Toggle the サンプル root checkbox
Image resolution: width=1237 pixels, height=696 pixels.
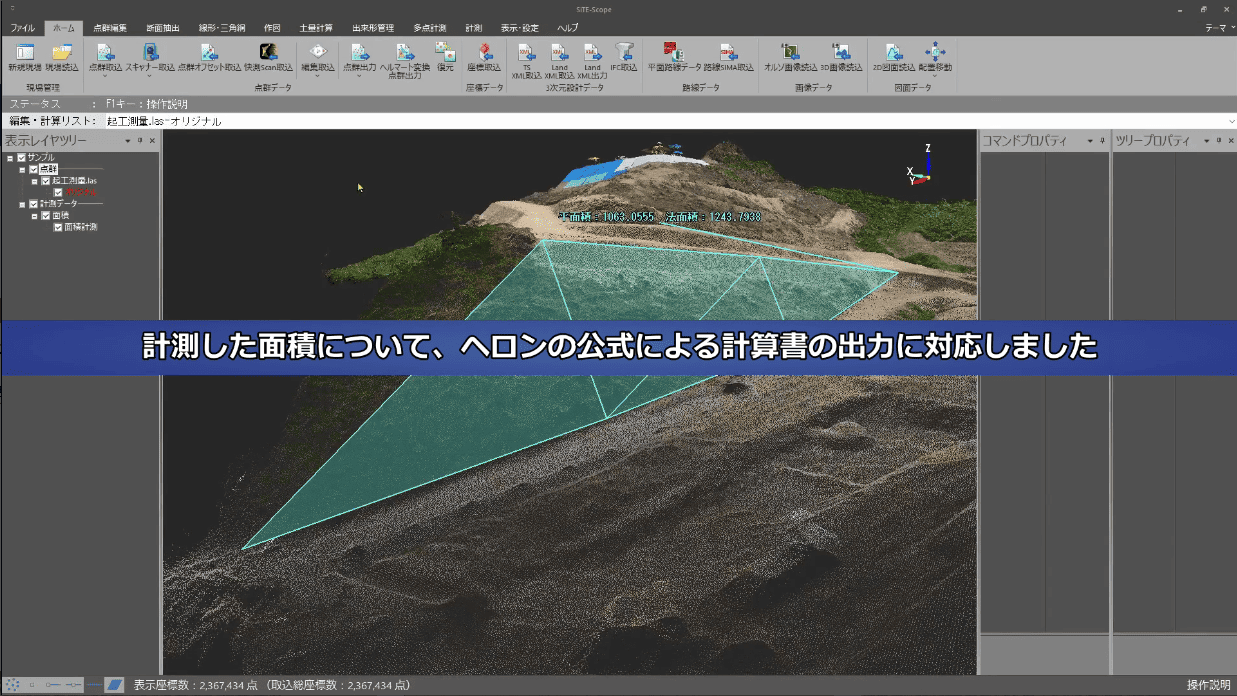point(21,158)
